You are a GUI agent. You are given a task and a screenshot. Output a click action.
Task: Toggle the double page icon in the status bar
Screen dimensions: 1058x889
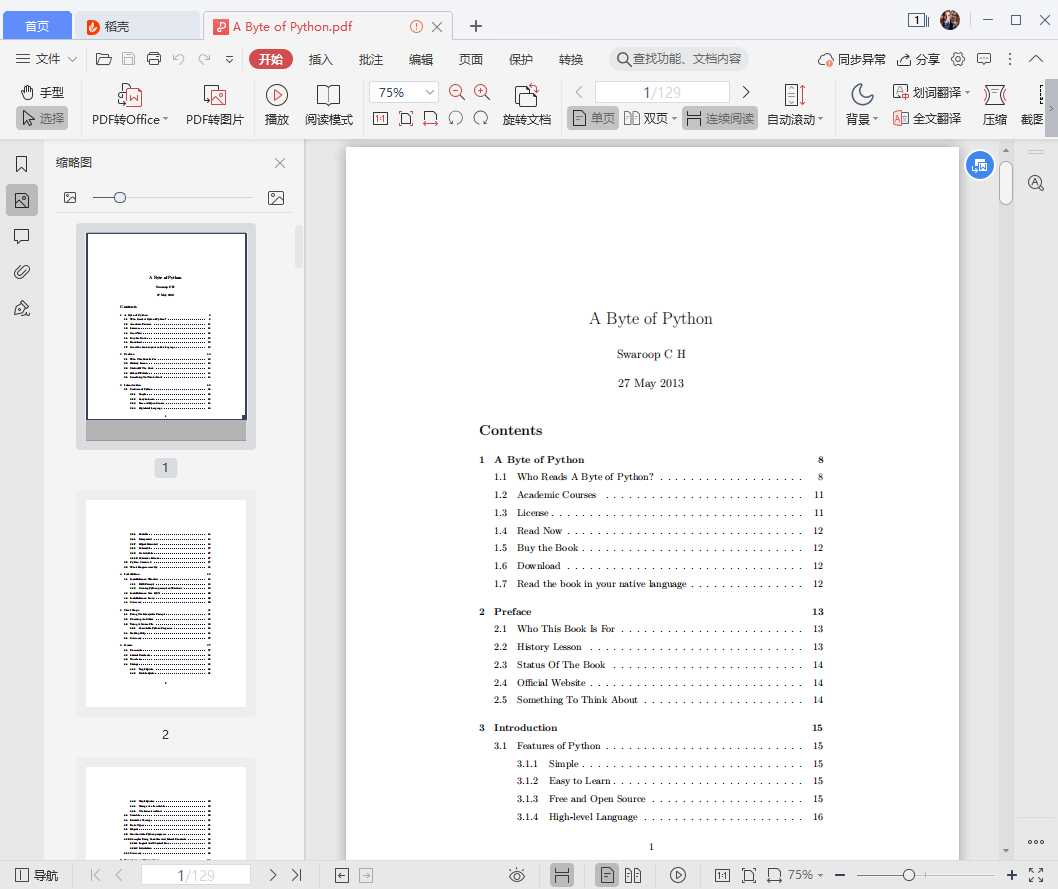click(633, 876)
